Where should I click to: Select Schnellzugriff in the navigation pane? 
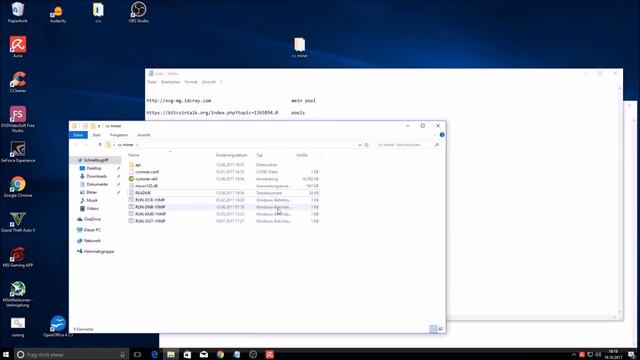[x=96, y=160]
